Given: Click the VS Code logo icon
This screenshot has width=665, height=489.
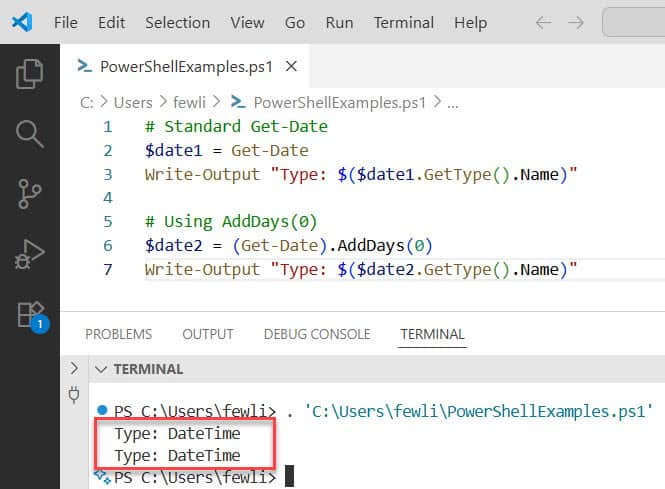Looking at the screenshot, I should 22,22.
